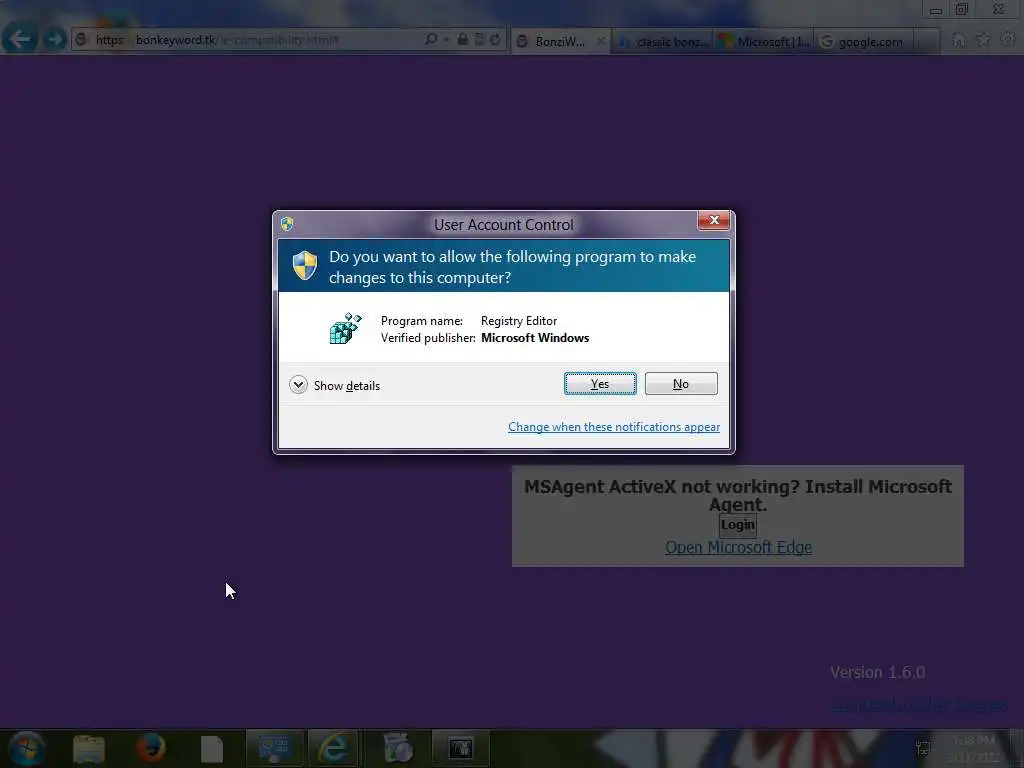Image resolution: width=1024 pixels, height=768 pixels.
Task: Click the network tray icon
Action: point(923,748)
